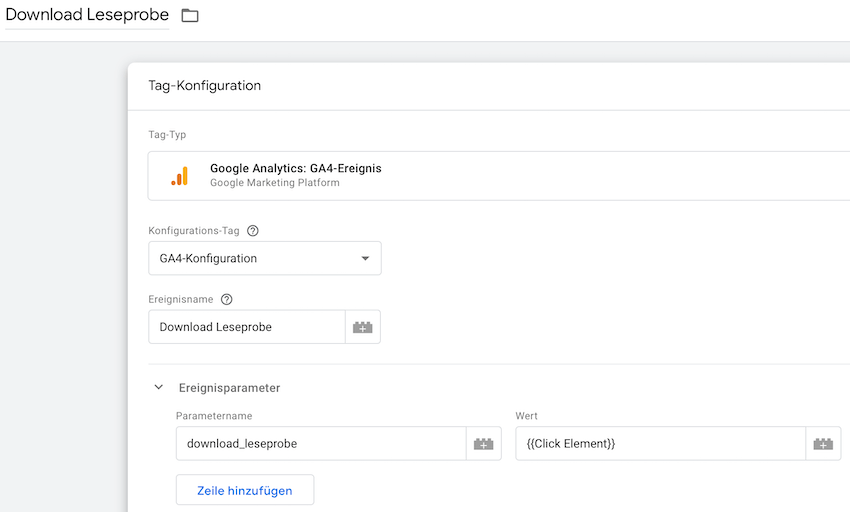The width and height of the screenshot is (850, 512).
Task: Select the Google Analytics GA4-Ereignis tag type
Action: (499, 176)
